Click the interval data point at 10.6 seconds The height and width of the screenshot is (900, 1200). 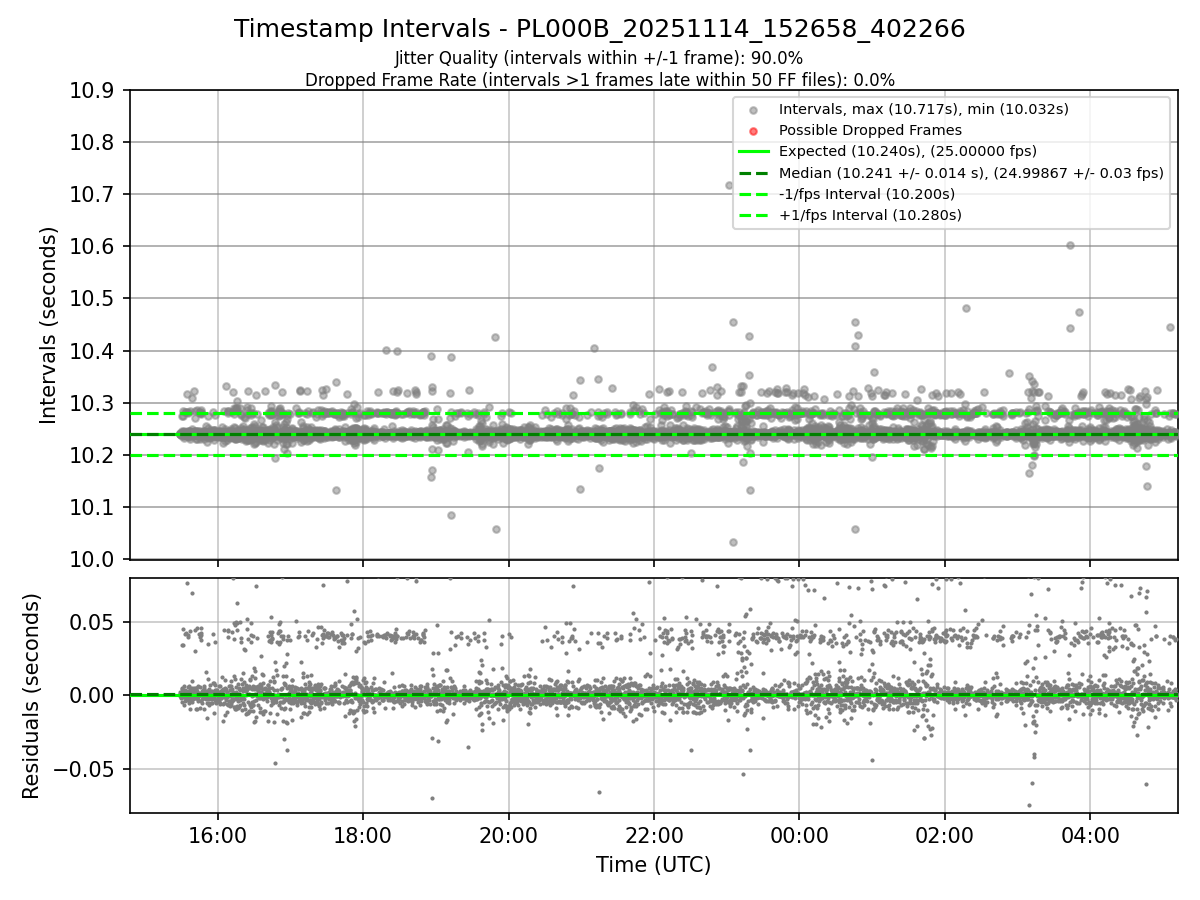[1070, 245]
